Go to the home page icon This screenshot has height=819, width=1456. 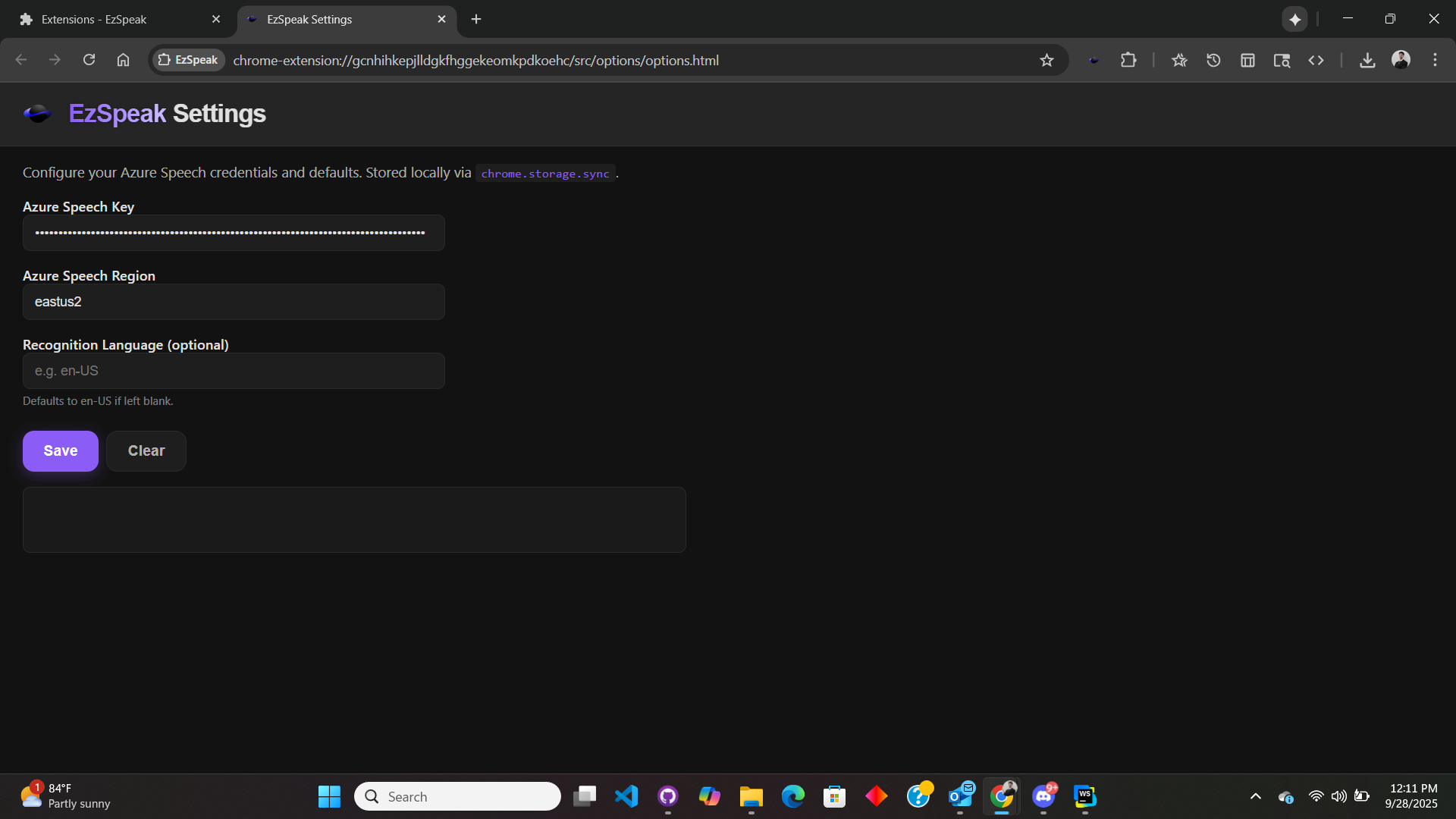coord(123,60)
